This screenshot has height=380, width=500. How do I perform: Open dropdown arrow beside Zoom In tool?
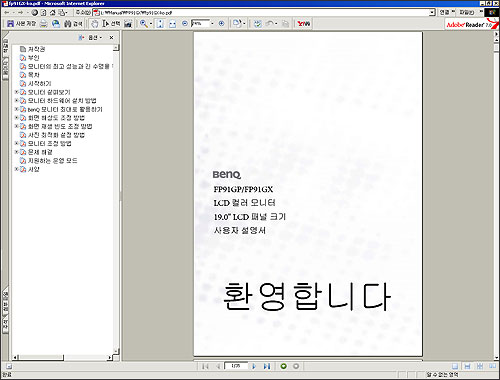tap(151, 24)
